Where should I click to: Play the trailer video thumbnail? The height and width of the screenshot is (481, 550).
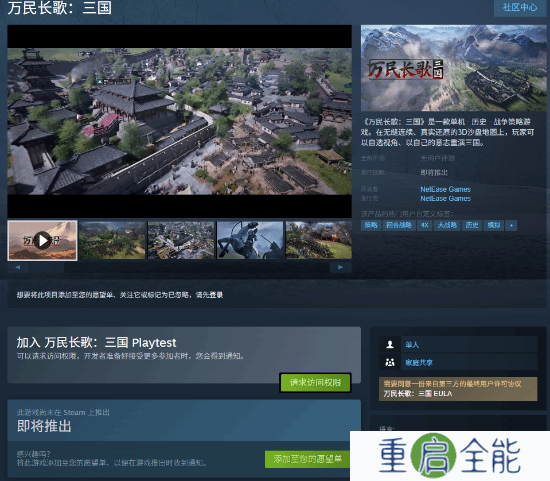coord(42,241)
